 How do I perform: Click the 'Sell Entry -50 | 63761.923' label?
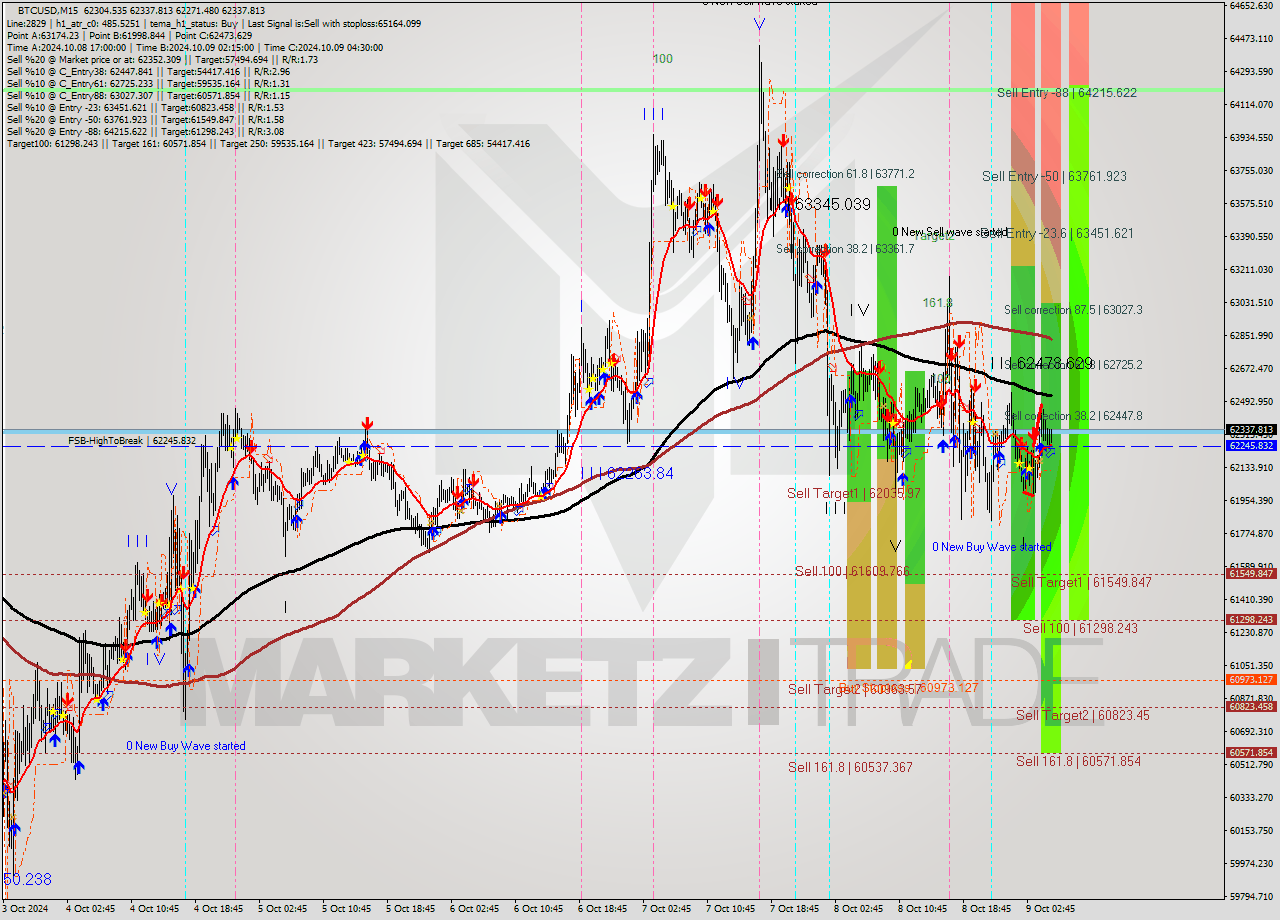(x=1054, y=176)
